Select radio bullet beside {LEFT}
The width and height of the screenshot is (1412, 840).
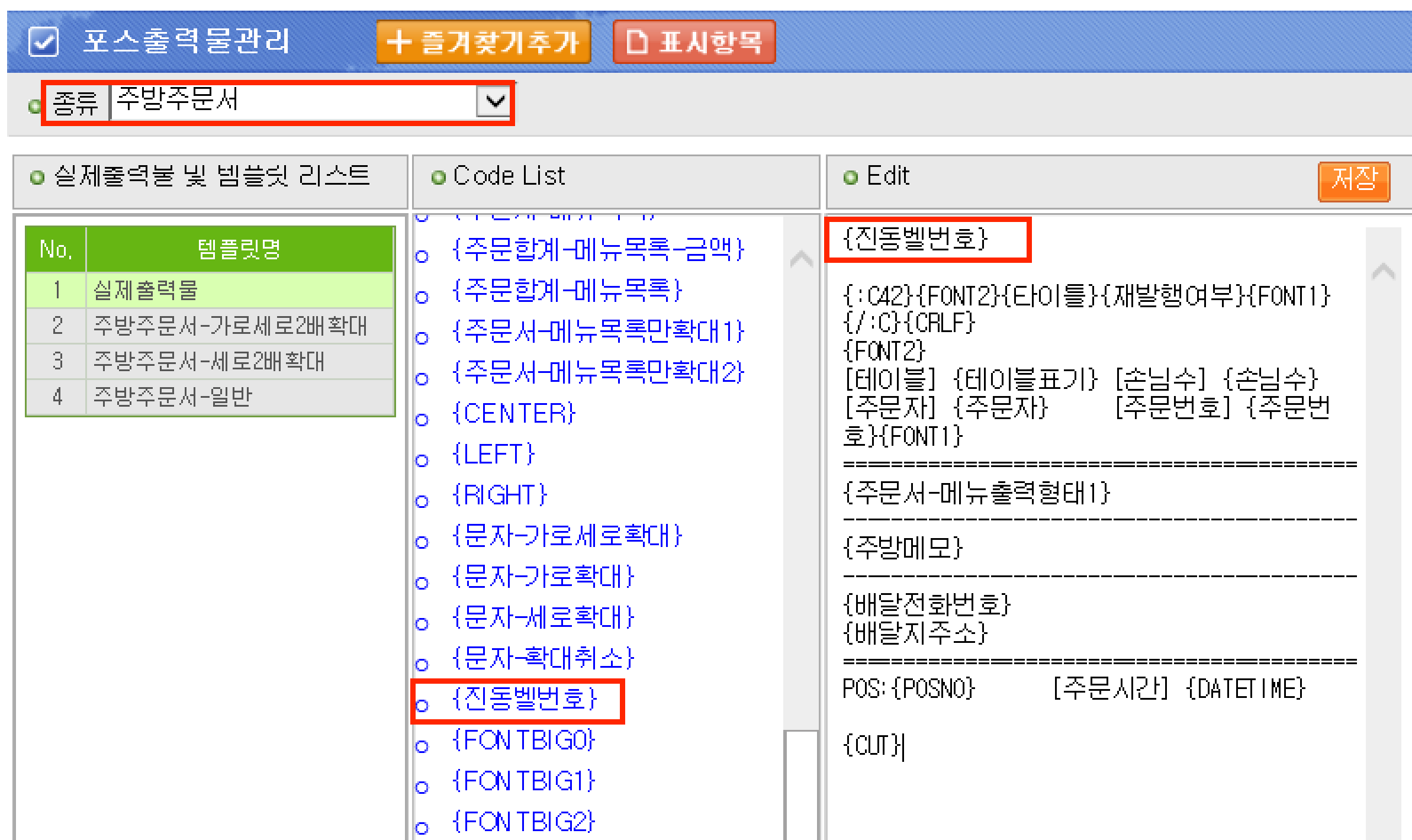[x=422, y=461]
